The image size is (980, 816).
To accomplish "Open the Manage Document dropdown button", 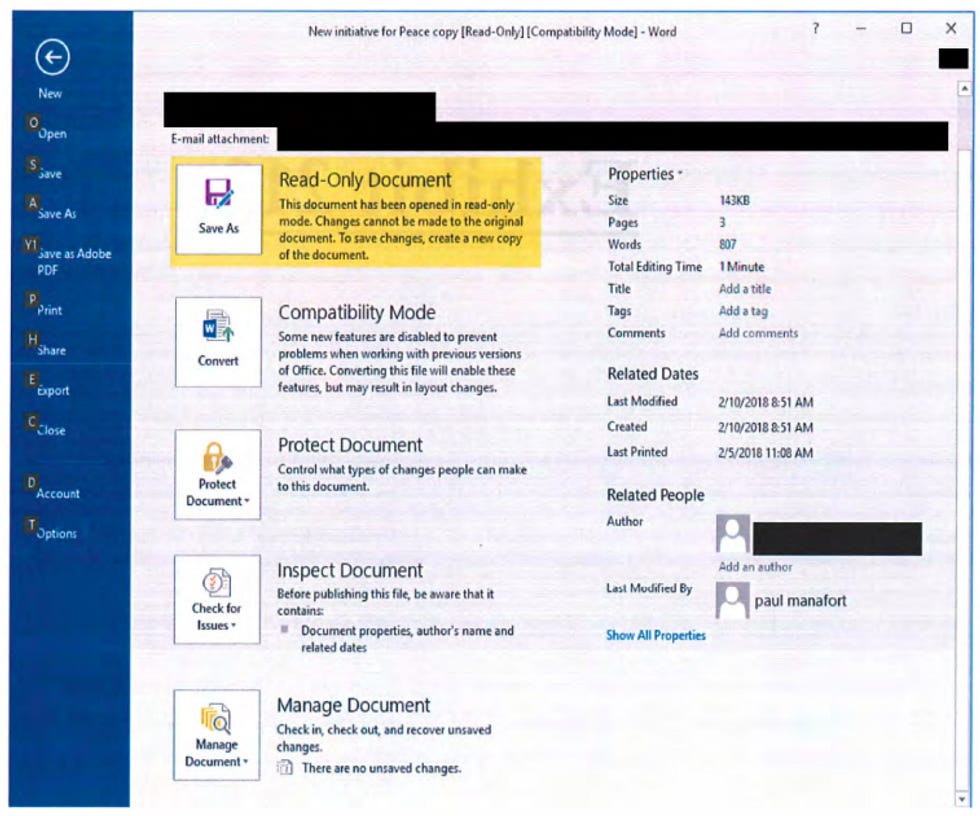I will pyautogui.click(x=216, y=735).
